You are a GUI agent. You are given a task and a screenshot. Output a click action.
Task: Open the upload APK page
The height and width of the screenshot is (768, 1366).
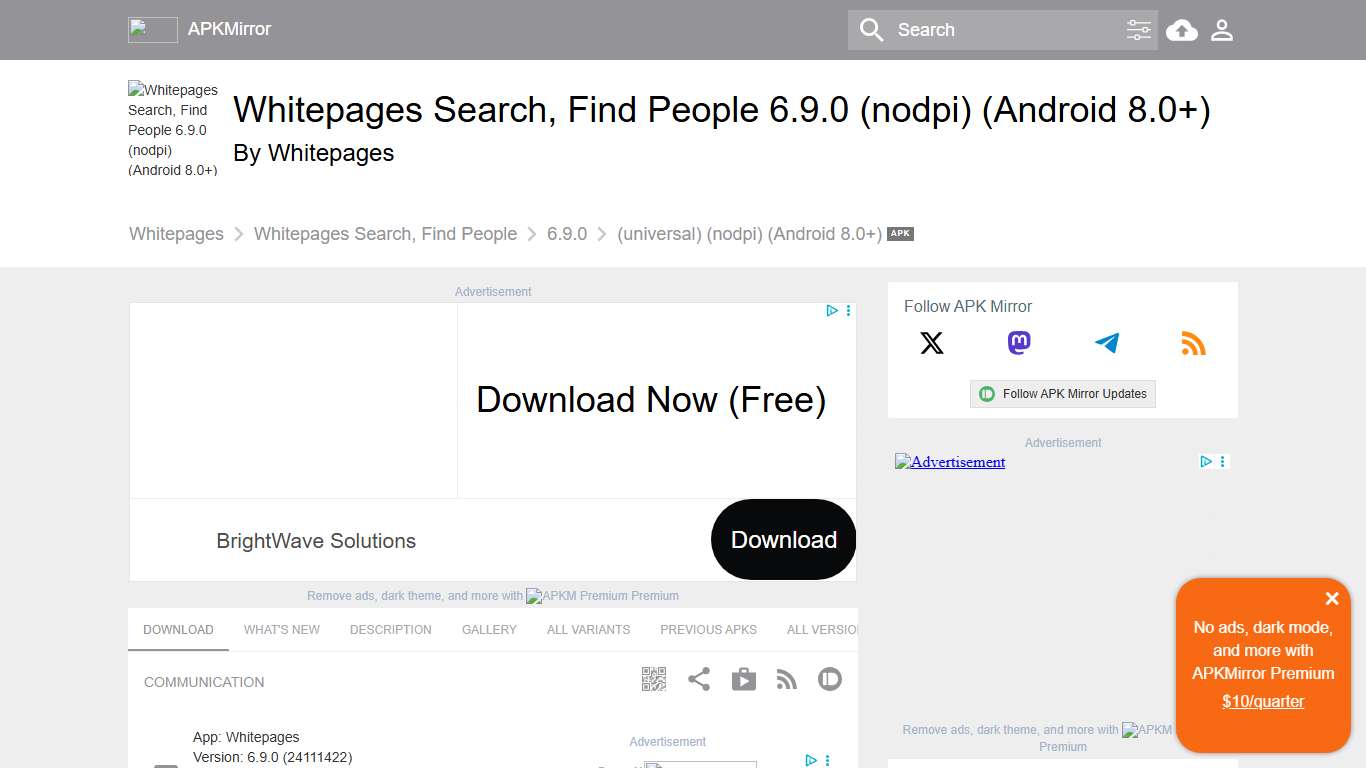click(x=1181, y=30)
